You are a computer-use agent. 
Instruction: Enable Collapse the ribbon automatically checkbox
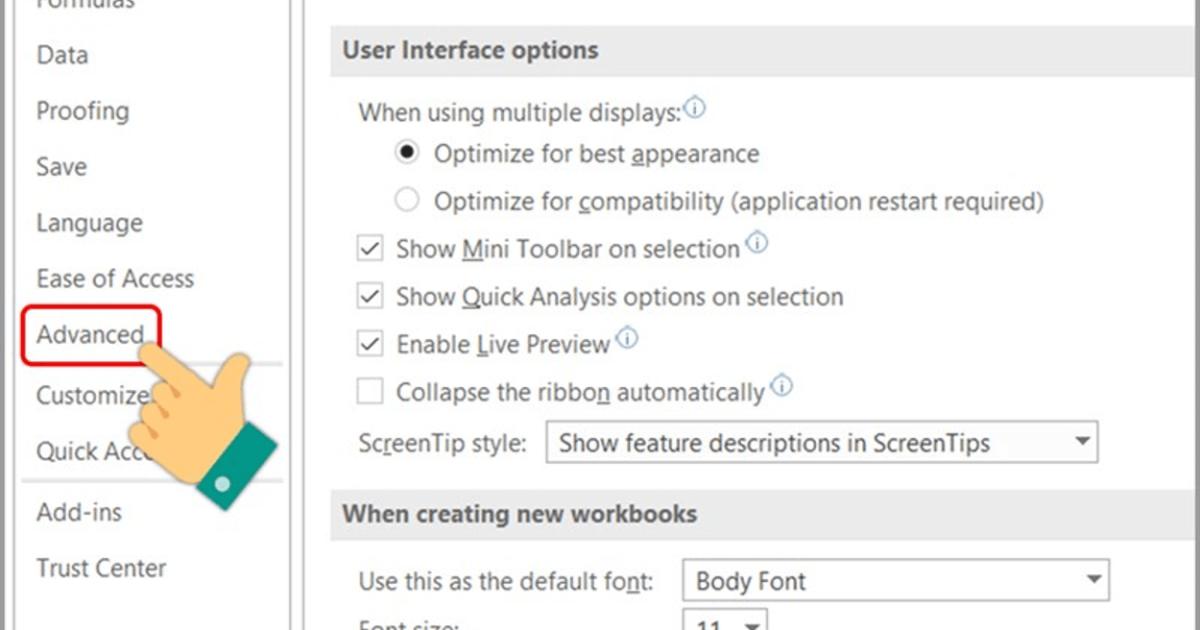371,392
